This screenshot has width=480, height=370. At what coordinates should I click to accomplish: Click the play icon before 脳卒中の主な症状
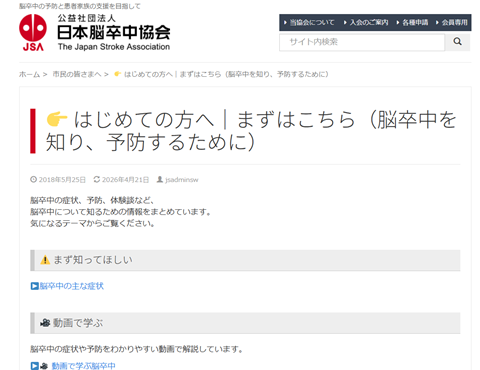pyautogui.click(x=35, y=286)
